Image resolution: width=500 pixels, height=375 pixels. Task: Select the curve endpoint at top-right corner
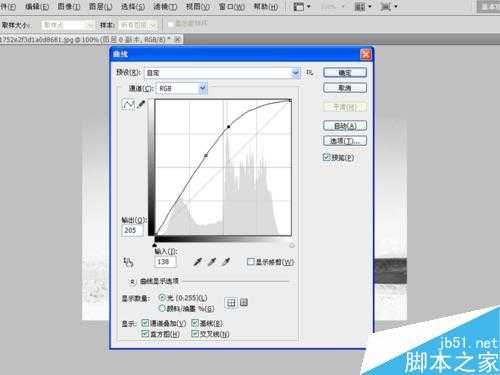290,100
